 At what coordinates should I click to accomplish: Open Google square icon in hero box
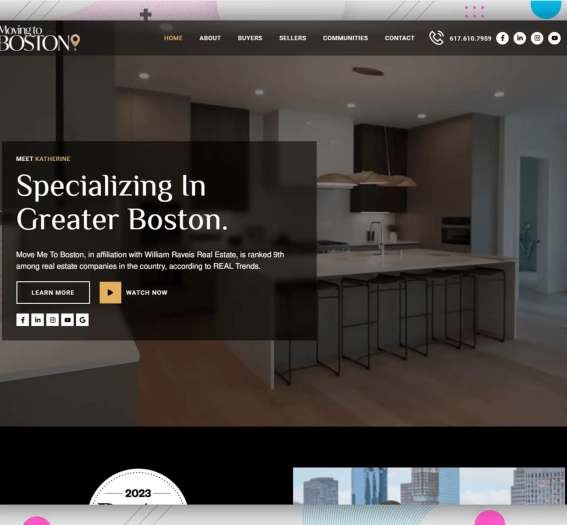(82, 320)
